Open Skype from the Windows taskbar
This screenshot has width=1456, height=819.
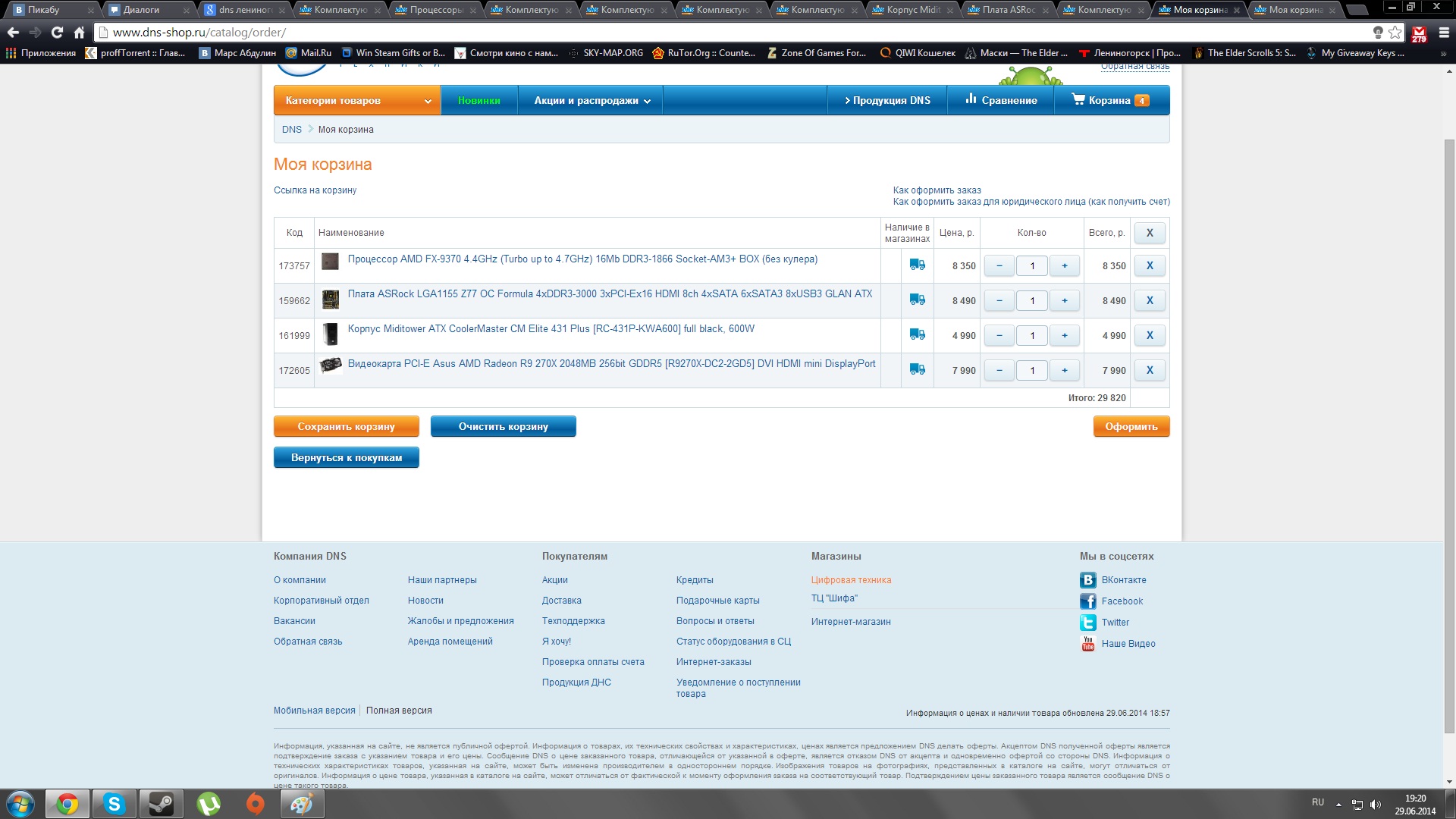[x=115, y=804]
